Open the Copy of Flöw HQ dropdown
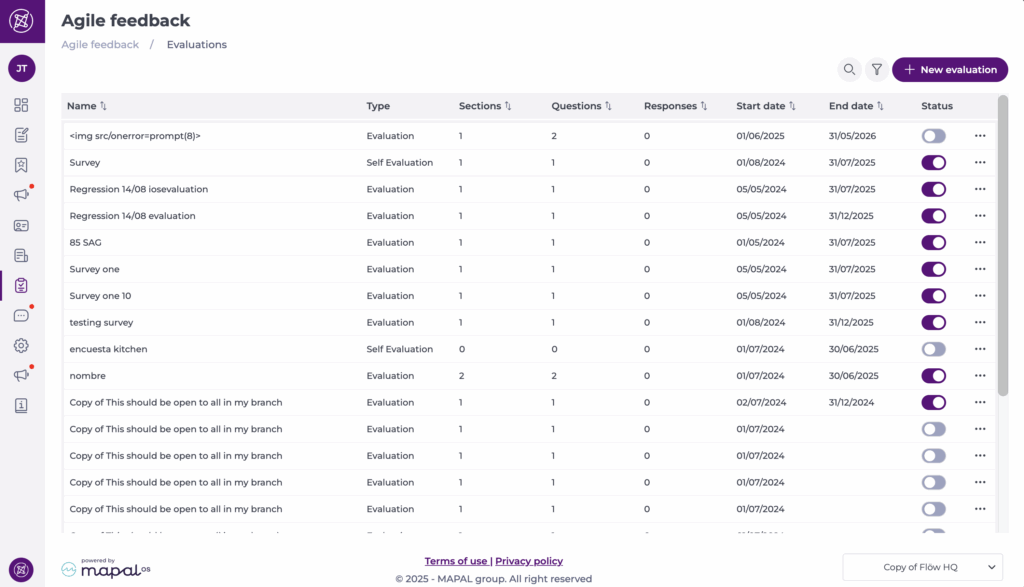Viewport: 1024px width, 587px height. click(921, 567)
